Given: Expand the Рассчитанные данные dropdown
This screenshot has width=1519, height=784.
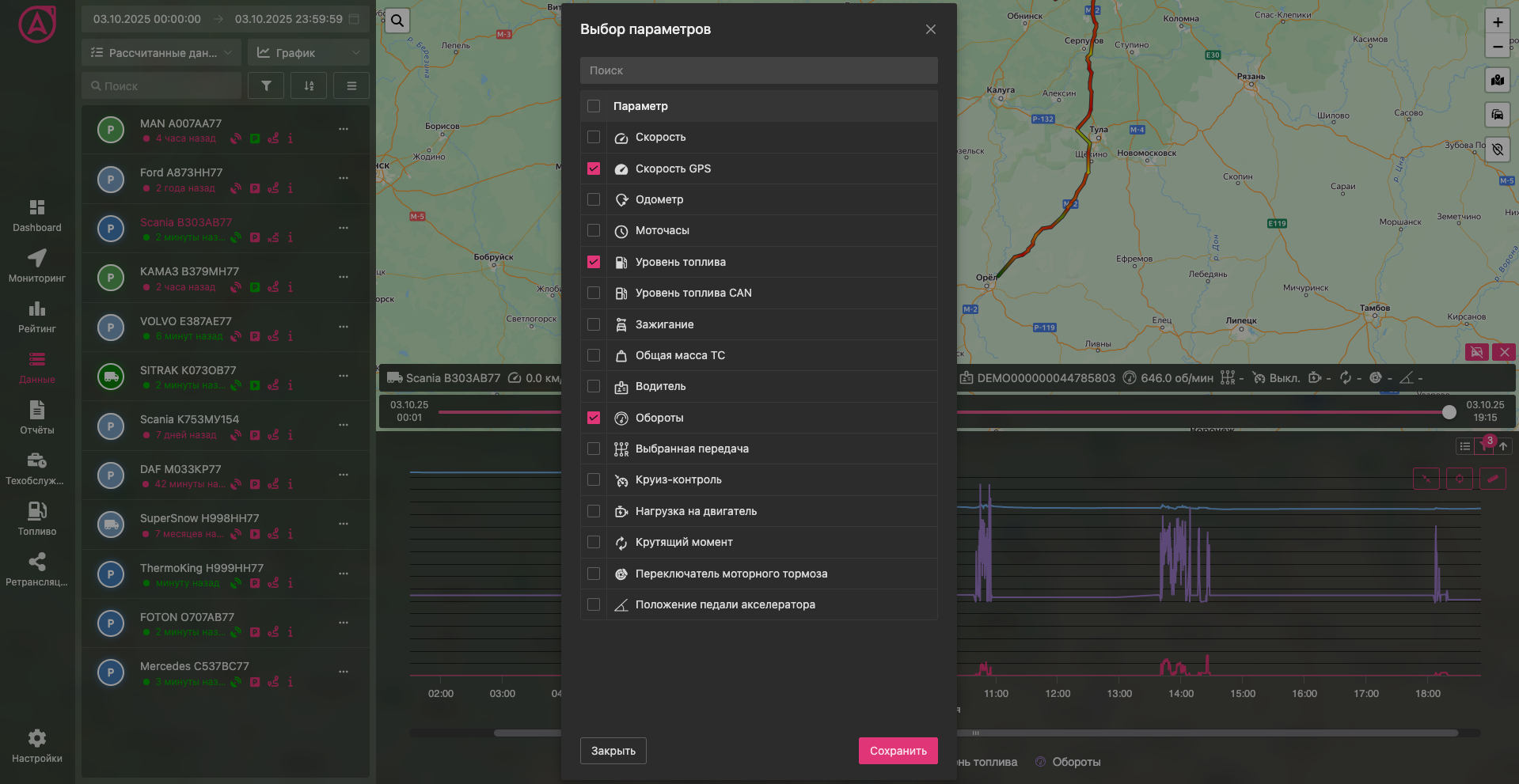Looking at the screenshot, I should tap(161, 53).
